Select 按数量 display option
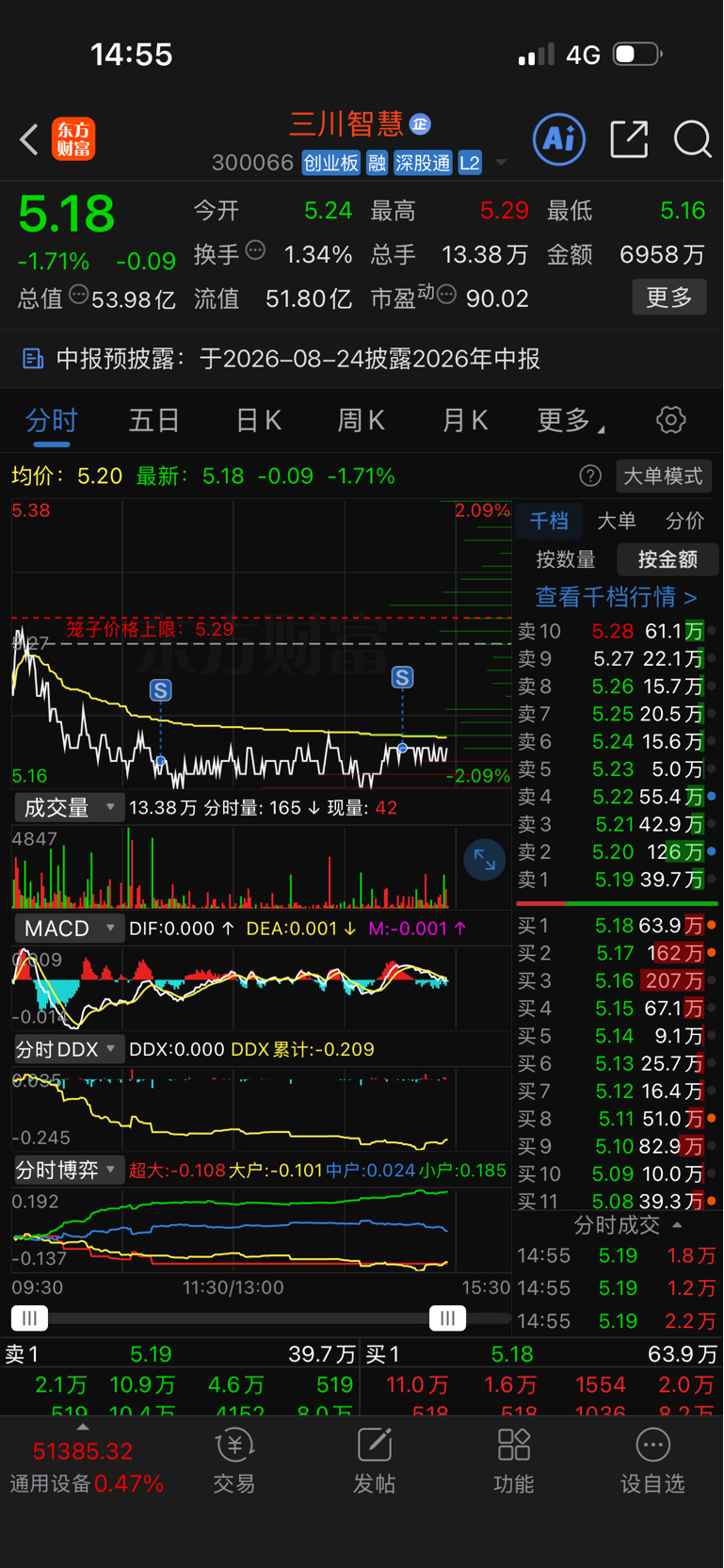724x1568 pixels. pos(566,559)
